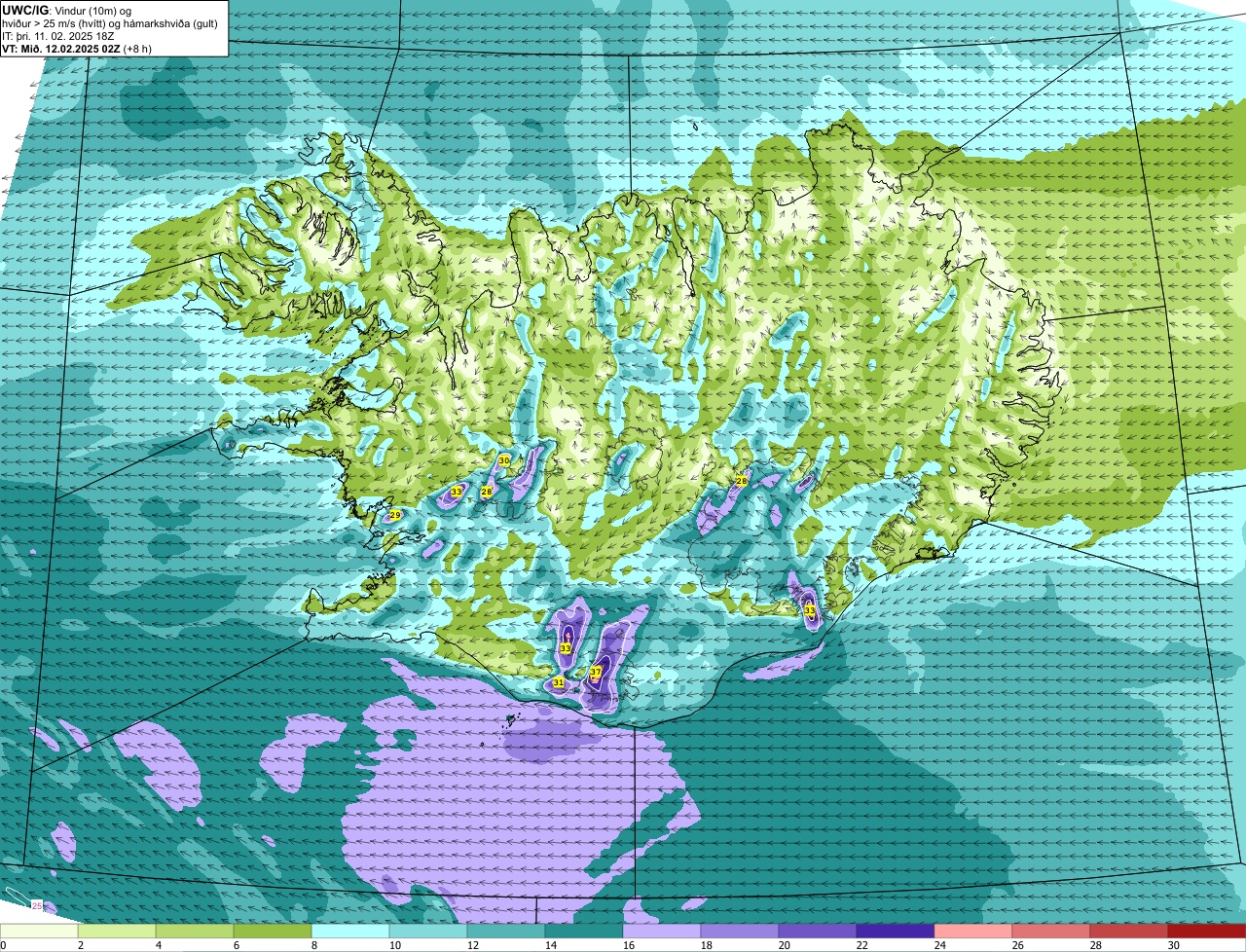Screen dimensions: 1246x952
Task: Select the green 4–6 m/s legend swatch
Action: coord(195,932)
